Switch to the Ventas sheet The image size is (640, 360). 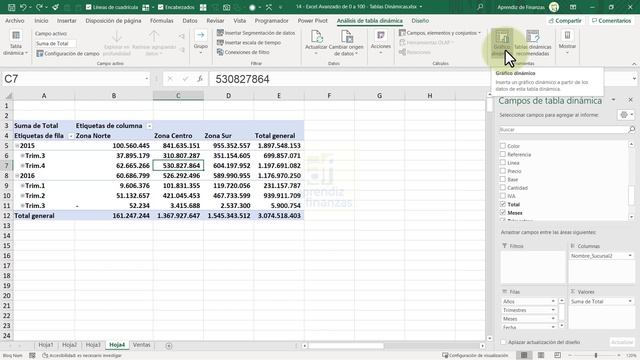[142, 345]
